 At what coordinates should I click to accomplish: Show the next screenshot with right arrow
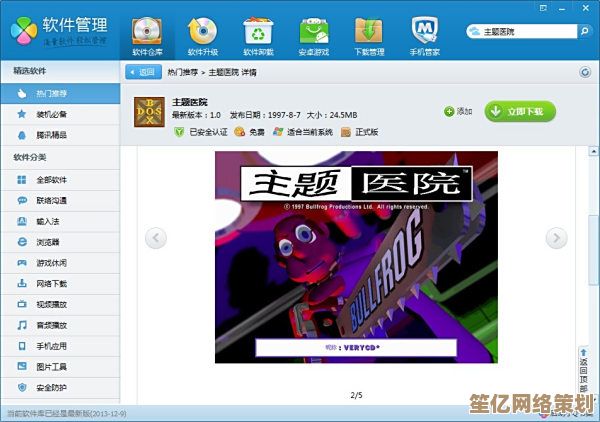pos(556,238)
